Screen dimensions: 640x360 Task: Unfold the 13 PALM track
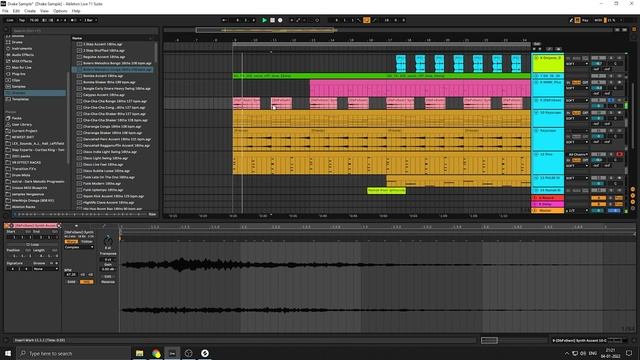pos(536,178)
